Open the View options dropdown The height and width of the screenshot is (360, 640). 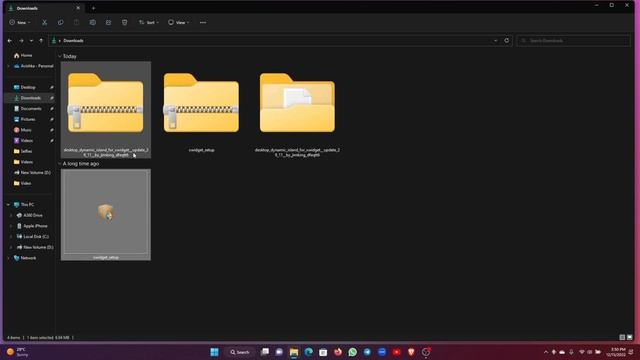(178, 22)
